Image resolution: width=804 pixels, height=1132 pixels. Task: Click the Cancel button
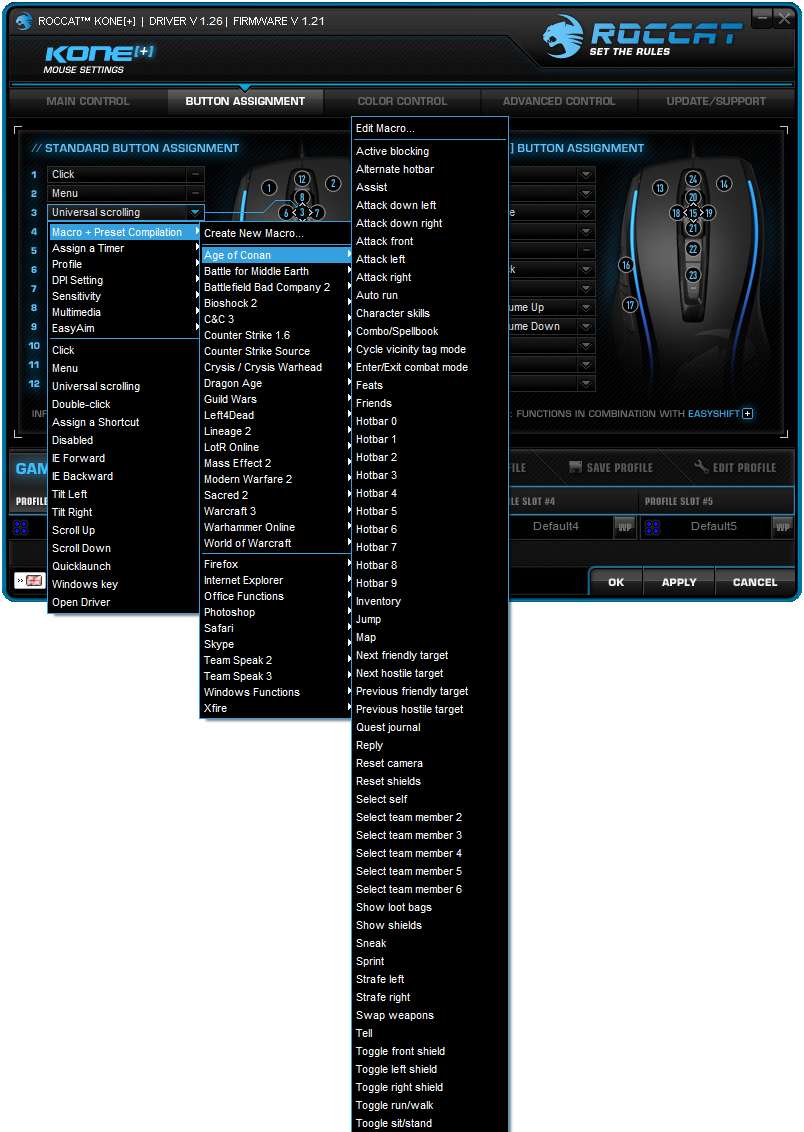755,582
